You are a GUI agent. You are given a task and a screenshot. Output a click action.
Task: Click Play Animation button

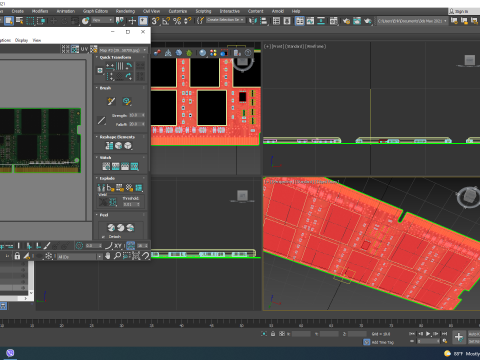point(428,333)
